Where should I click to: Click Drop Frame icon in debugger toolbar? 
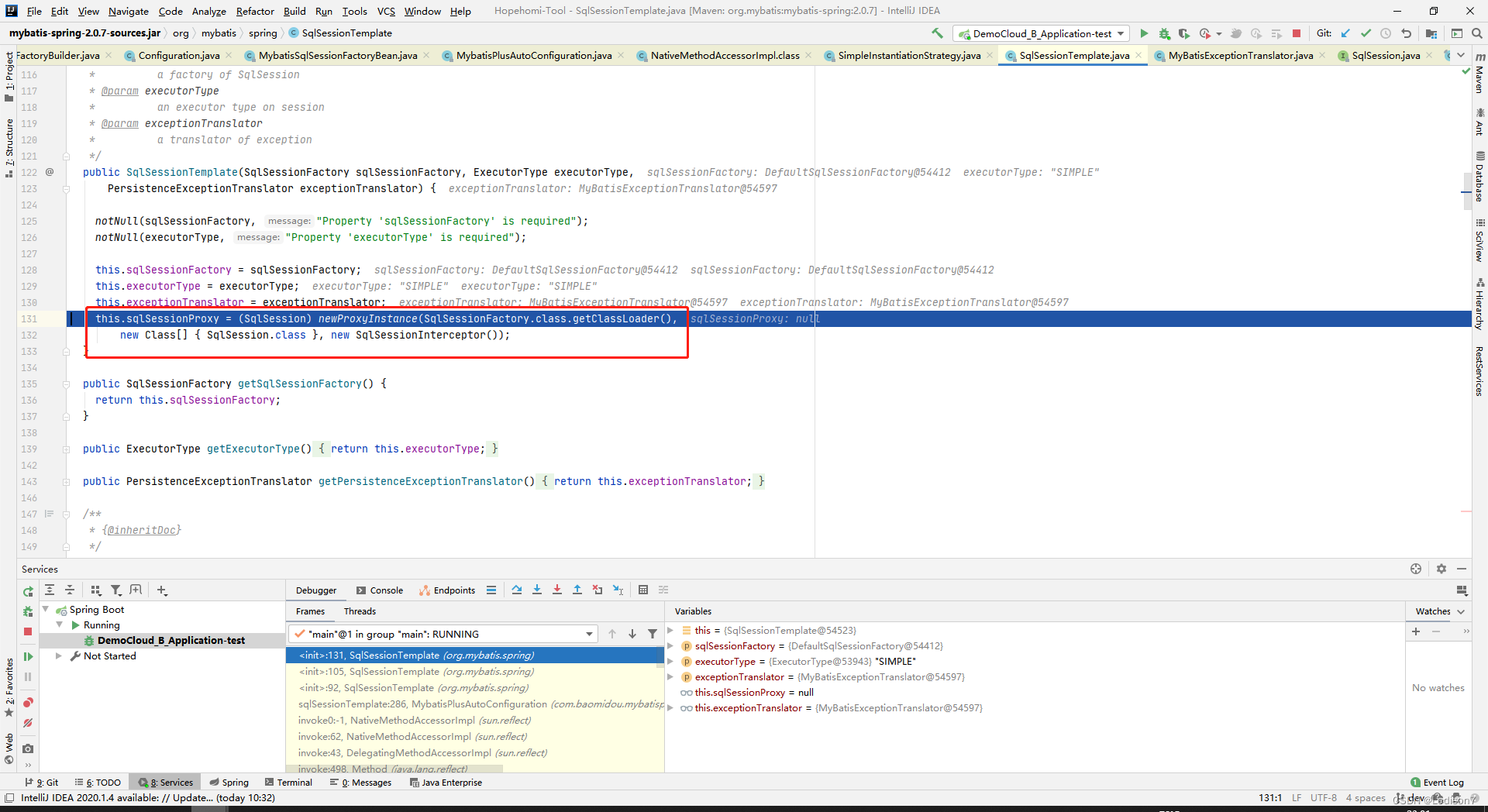click(598, 590)
